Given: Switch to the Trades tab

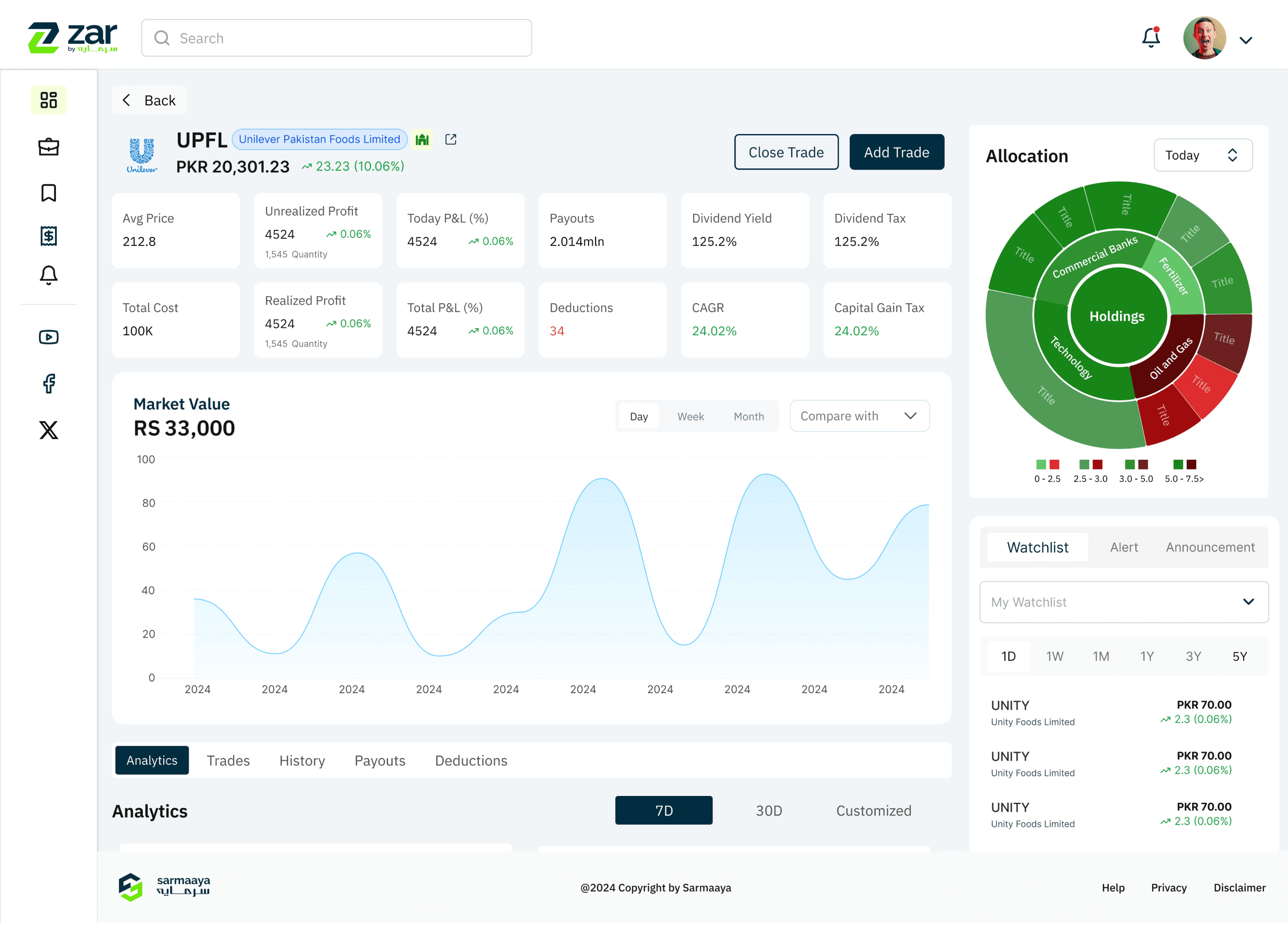Looking at the screenshot, I should [228, 760].
